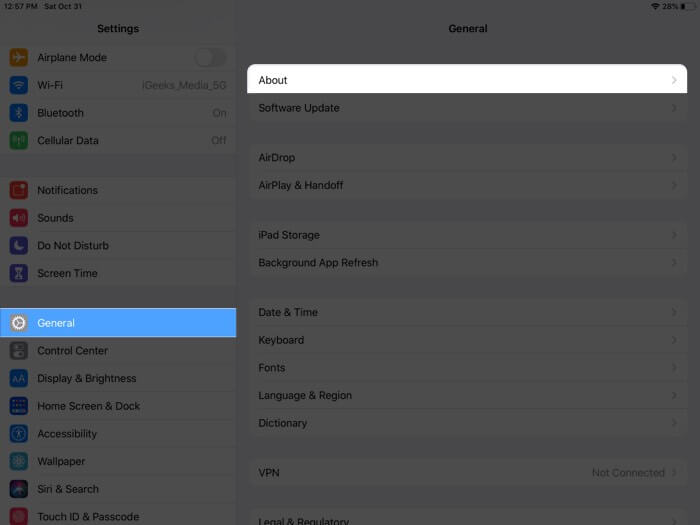700x525 pixels.
Task: Open Background App Refresh settings
Action: (x=467, y=262)
